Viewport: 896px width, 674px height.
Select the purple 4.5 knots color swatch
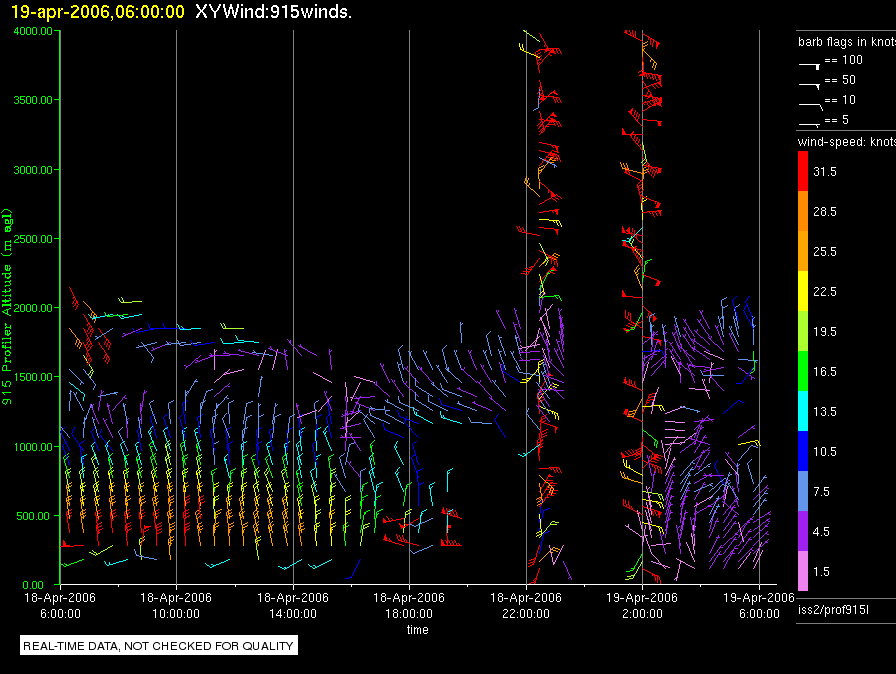[802, 531]
